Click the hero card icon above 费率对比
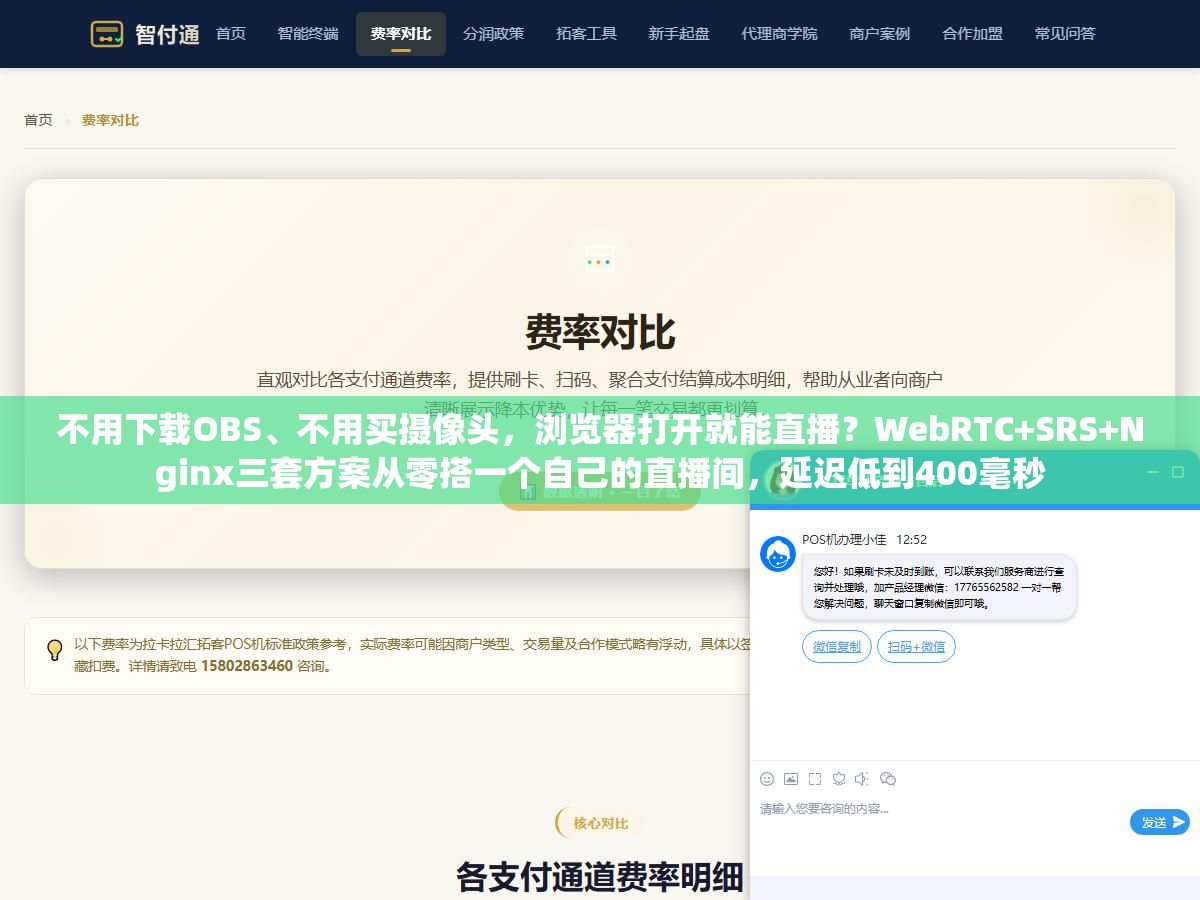Screen dimensions: 1200x900 click(599, 259)
